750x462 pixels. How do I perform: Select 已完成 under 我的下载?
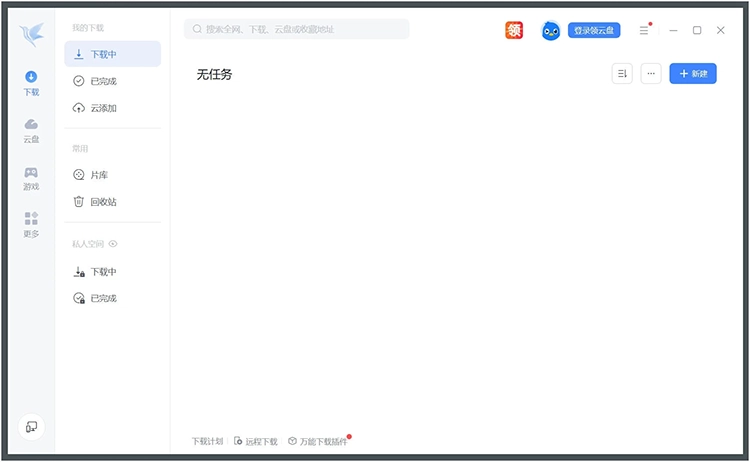(x=103, y=81)
